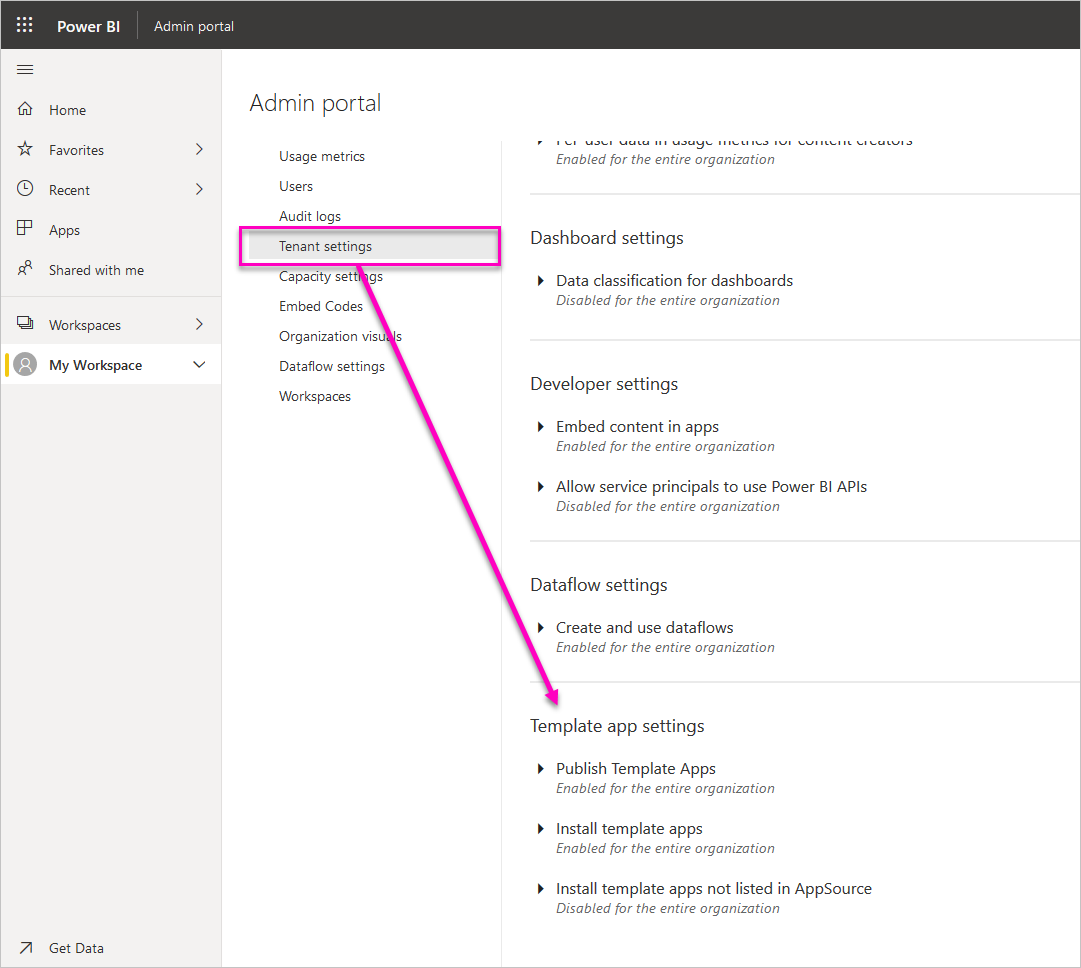Open the app launcher waffle icon
1081x968 pixels.
(x=25, y=26)
